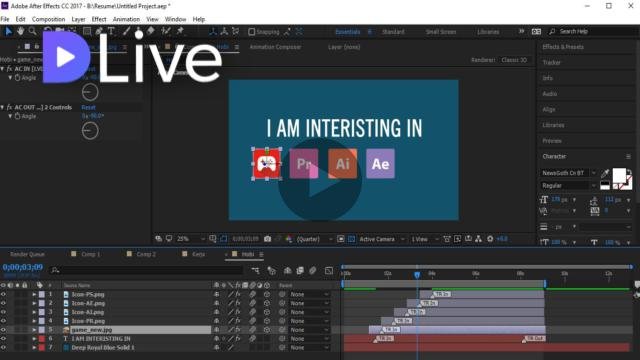Click the eyedropper in Character panel

point(605,173)
